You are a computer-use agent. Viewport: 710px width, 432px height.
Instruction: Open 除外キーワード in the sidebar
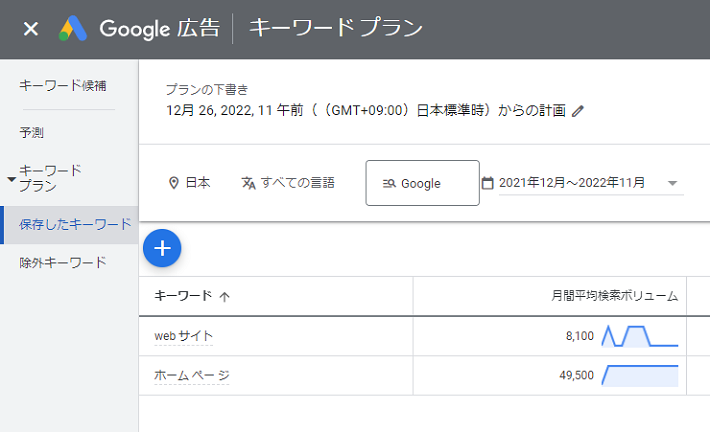[x=62, y=263]
